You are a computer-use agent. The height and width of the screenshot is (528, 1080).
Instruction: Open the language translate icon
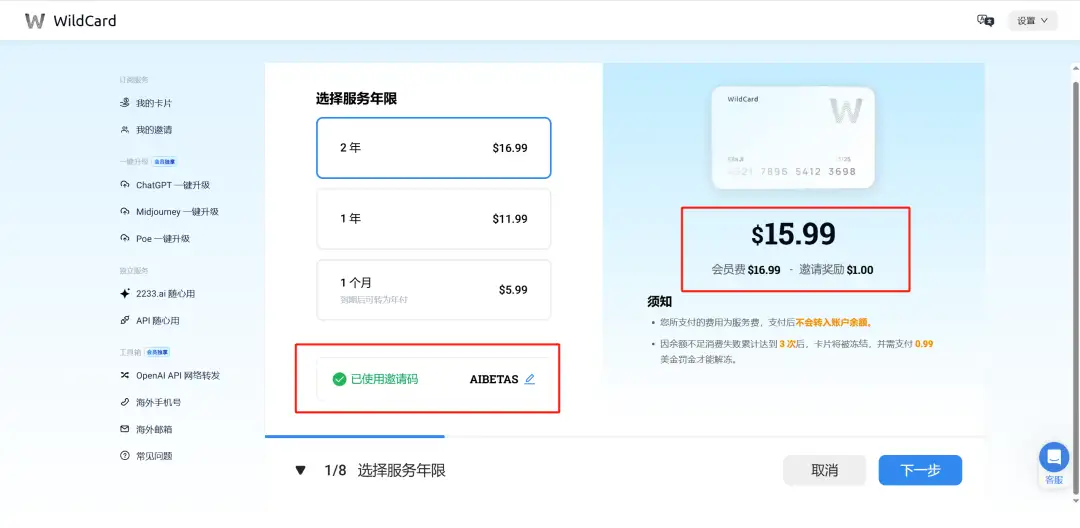(985, 21)
